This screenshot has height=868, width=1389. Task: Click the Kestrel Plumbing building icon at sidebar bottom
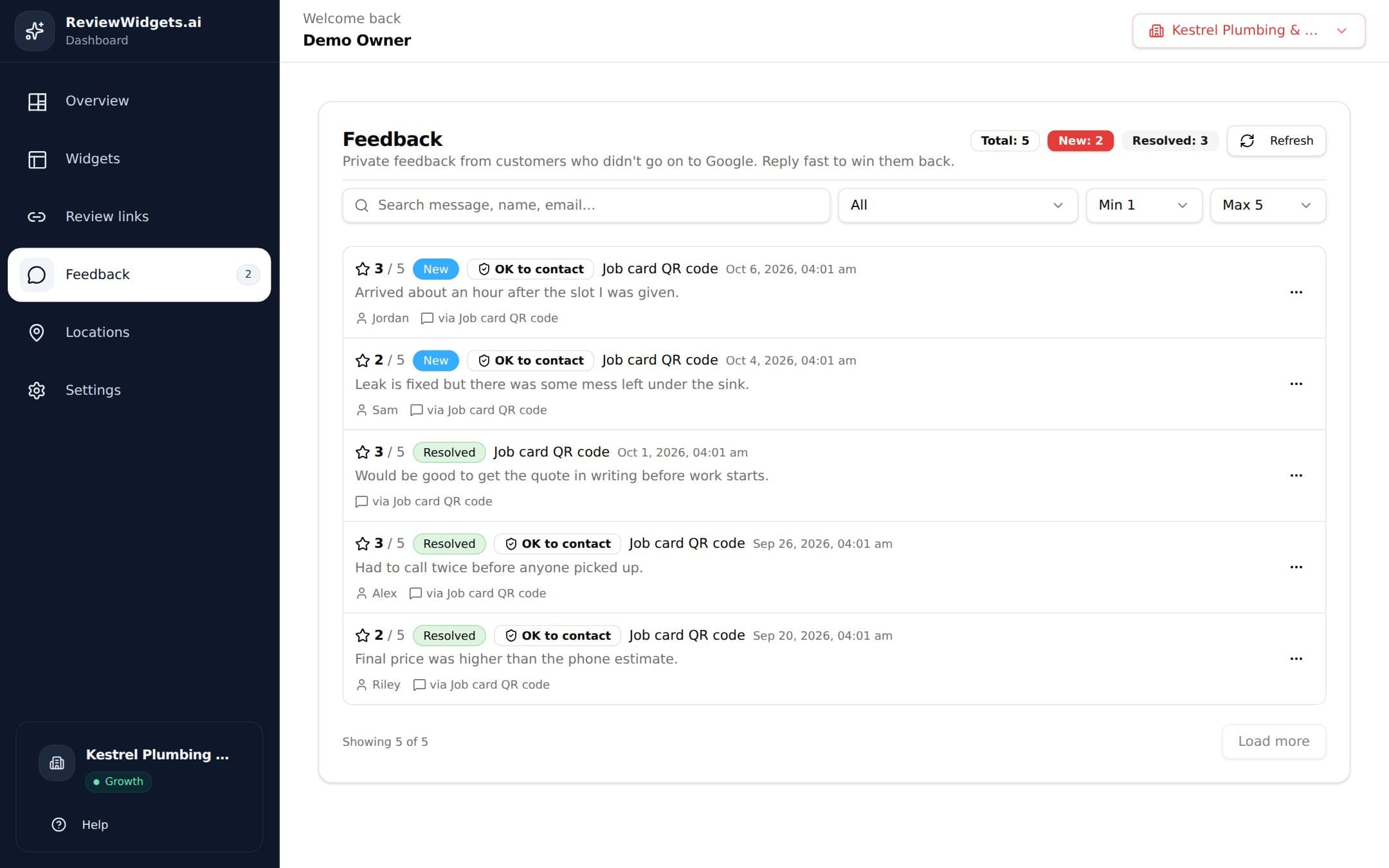[57, 763]
